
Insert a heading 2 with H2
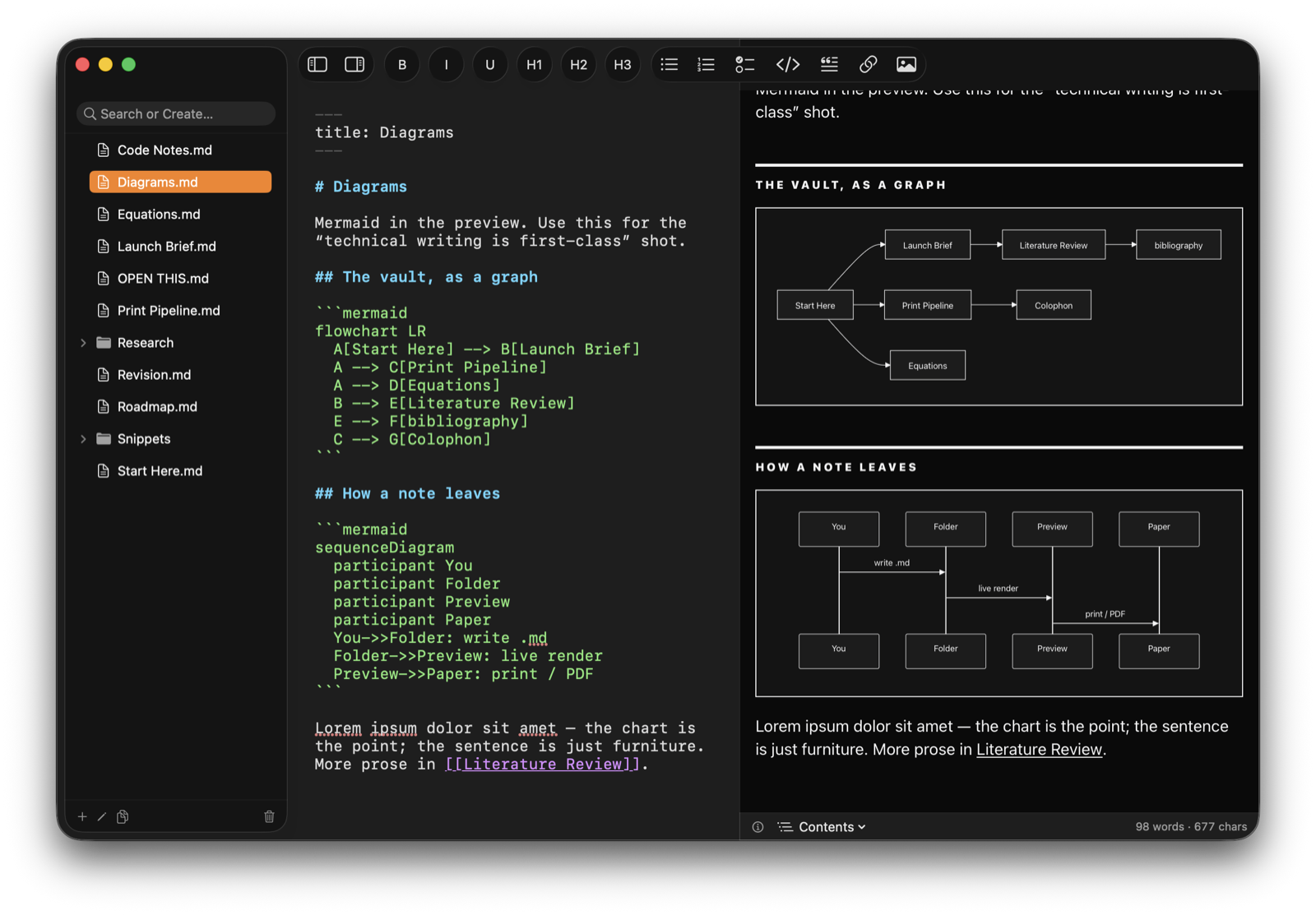pyautogui.click(x=579, y=64)
